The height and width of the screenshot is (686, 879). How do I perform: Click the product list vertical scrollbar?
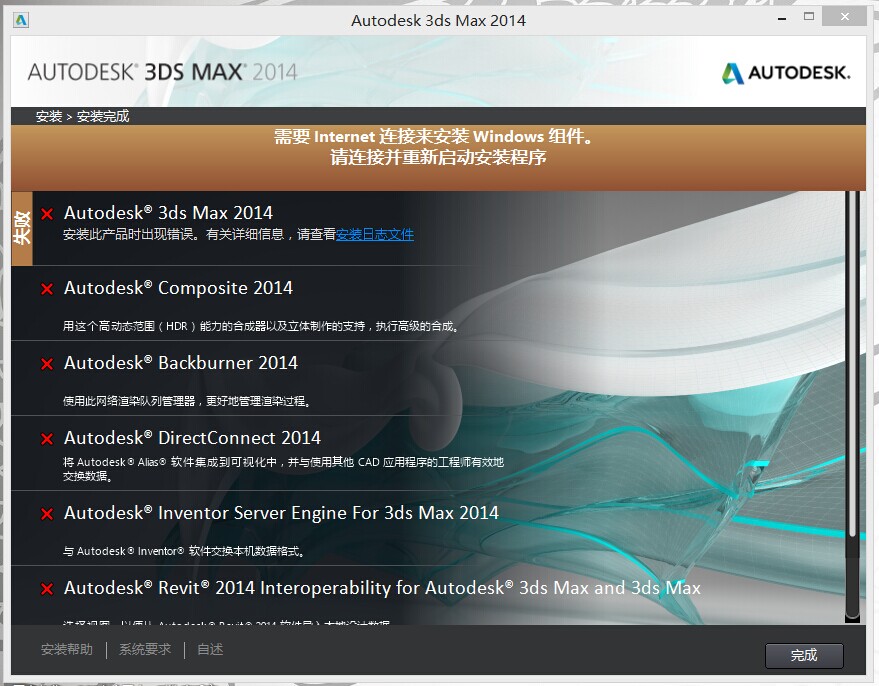tap(852, 407)
